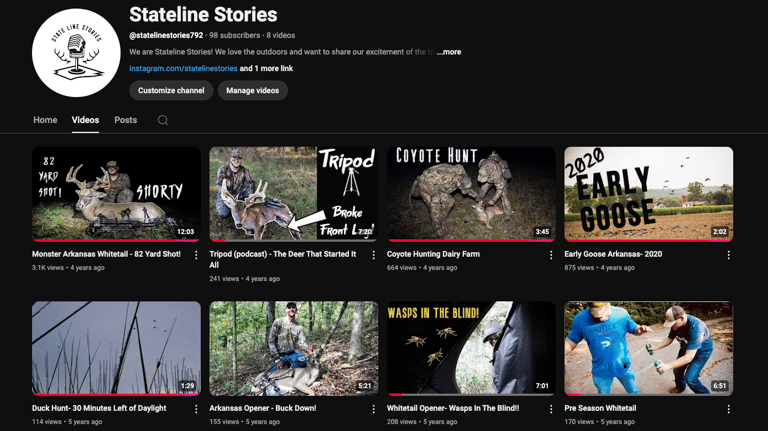Screen dimensions: 768x431
Task: Click the '98 subscribers' text
Action: [235, 35]
